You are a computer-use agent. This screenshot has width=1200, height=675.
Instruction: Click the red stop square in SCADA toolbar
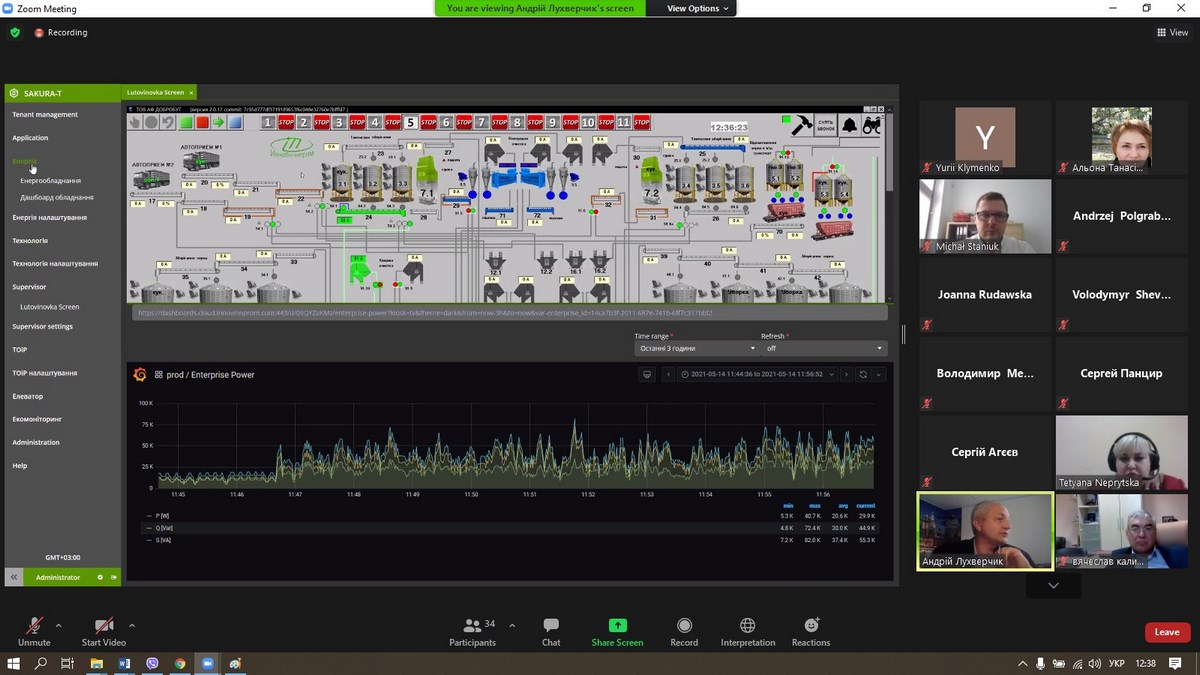[202, 122]
